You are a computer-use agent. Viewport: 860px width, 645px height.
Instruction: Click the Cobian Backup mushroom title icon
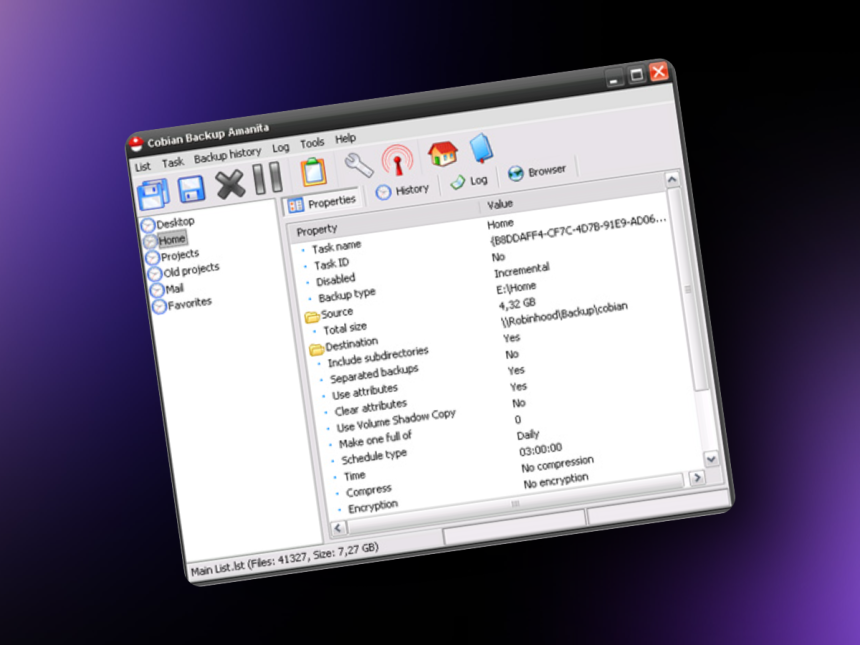pyautogui.click(x=137, y=144)
